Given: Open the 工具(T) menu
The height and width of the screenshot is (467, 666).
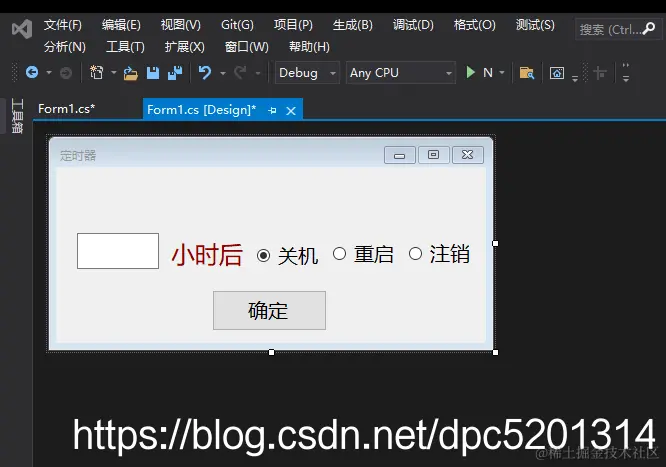Looking at the screenshot, I should click(125, 47).
